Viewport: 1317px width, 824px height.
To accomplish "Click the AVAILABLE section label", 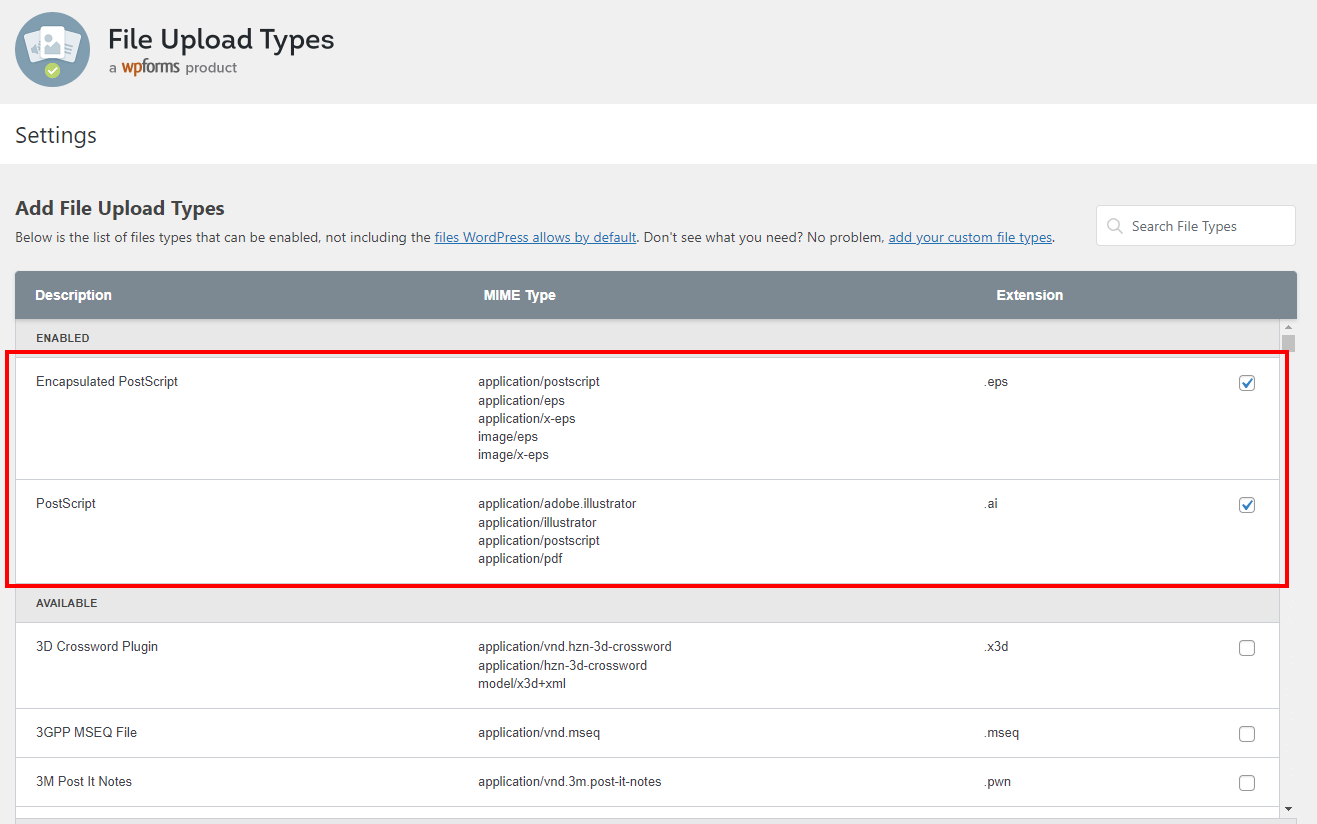I will [x=67, y=603].
